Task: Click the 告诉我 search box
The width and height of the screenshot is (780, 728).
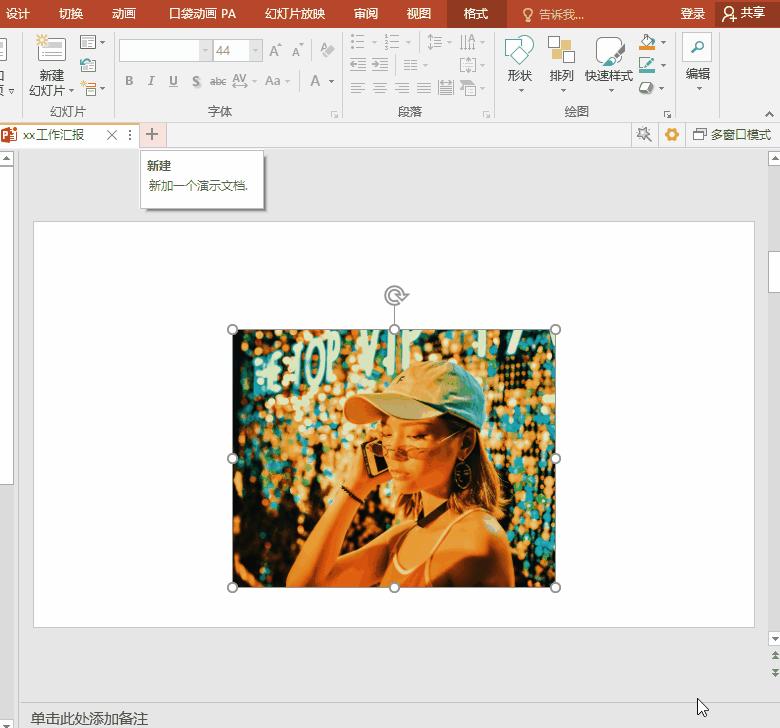Action: tap(554, 14)
